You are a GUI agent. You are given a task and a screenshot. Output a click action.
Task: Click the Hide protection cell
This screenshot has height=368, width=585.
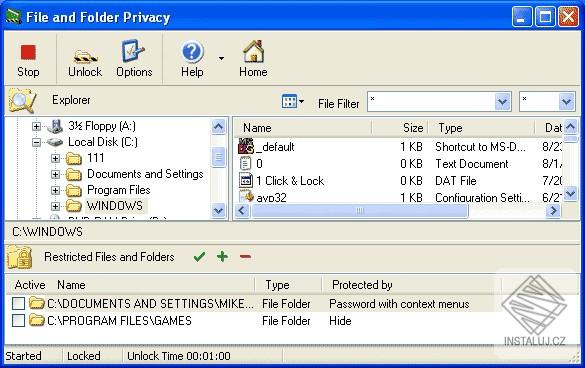tap(340, 321)
